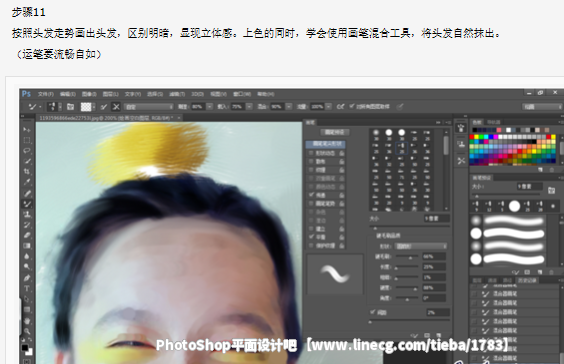Click the 间距 spacing percent field

[438, 313]
